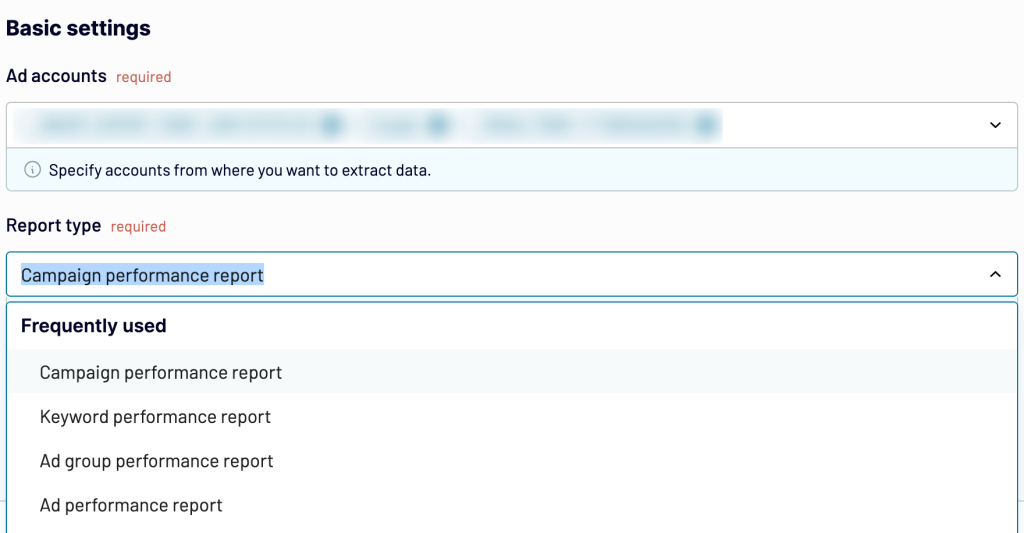Screen dimensions: 1024x533
Task: Click the Report type field label
Action: tap(54, 225)
